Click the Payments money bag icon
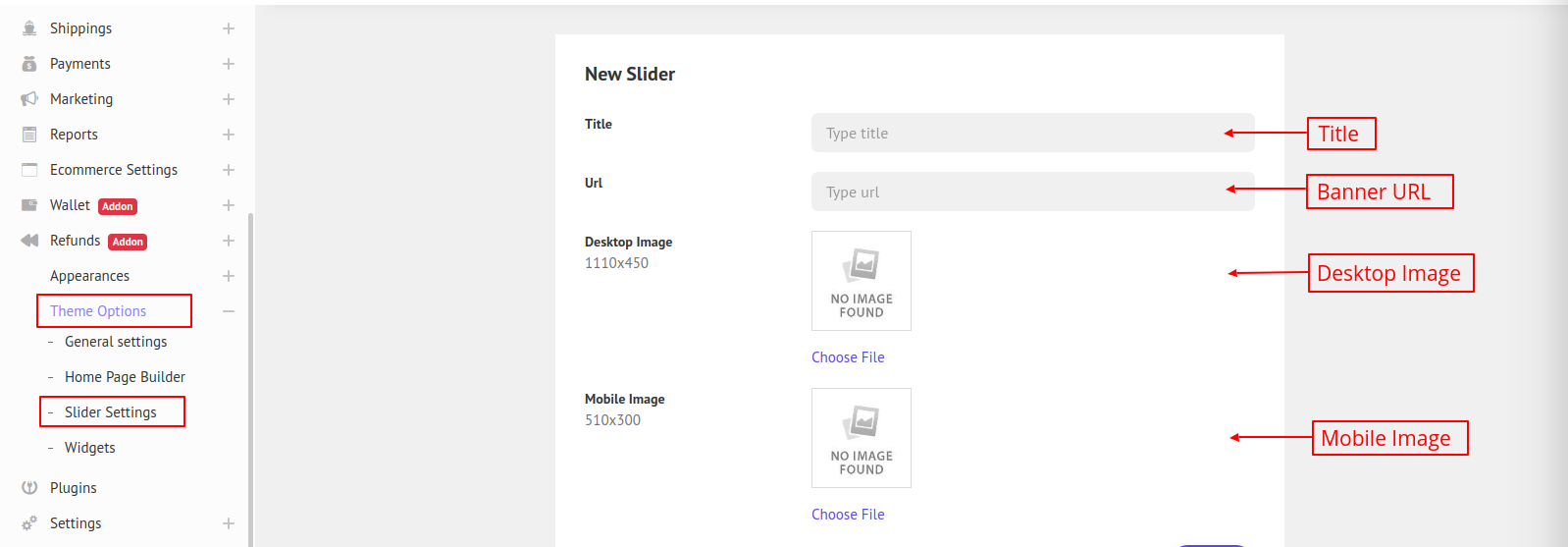This screenshot has width=1568, height=547. (x=29, y=64)
